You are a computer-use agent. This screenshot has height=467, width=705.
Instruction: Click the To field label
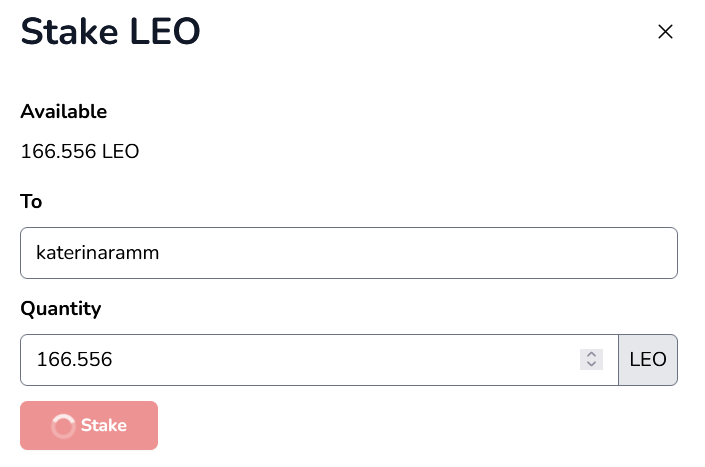coord(31,201)
